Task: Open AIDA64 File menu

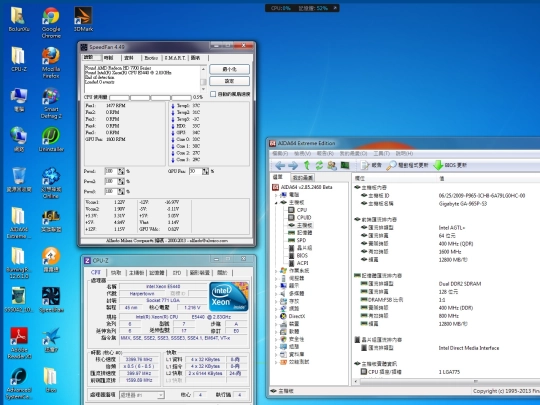Action: [x=280, y=153]
